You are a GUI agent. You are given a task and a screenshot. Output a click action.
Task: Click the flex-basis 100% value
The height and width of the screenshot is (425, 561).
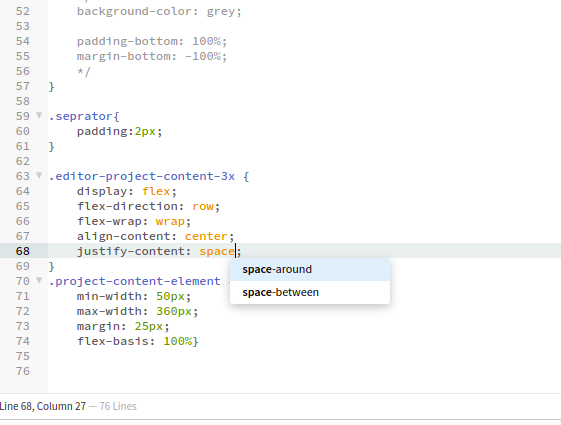pos(177,341)
